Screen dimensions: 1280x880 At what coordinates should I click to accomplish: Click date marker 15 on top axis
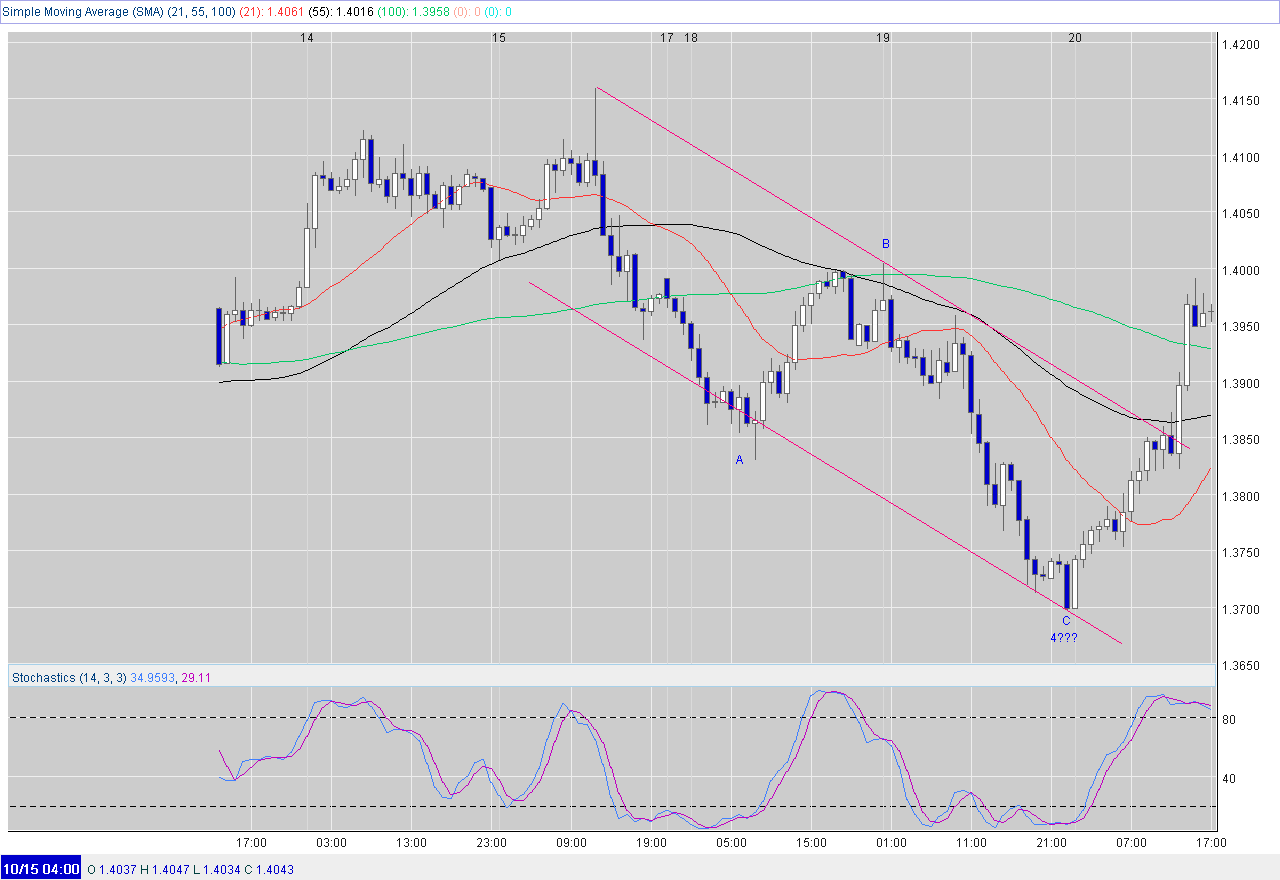tap(499, 37)
